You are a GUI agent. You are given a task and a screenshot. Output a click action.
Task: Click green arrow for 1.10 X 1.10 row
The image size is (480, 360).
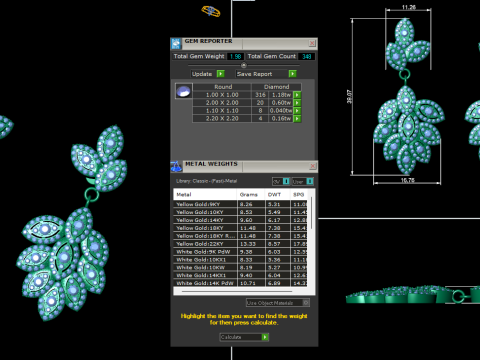coord(297,111)
